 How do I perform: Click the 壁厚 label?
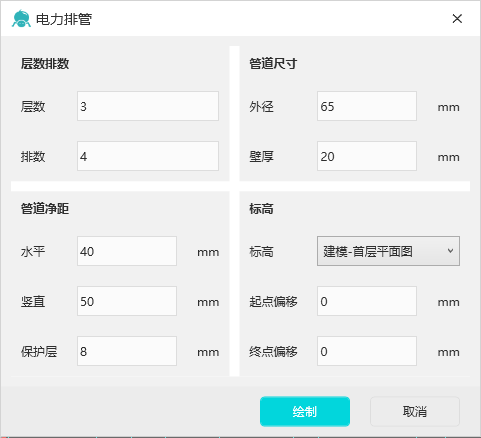[x=261, y=157]
